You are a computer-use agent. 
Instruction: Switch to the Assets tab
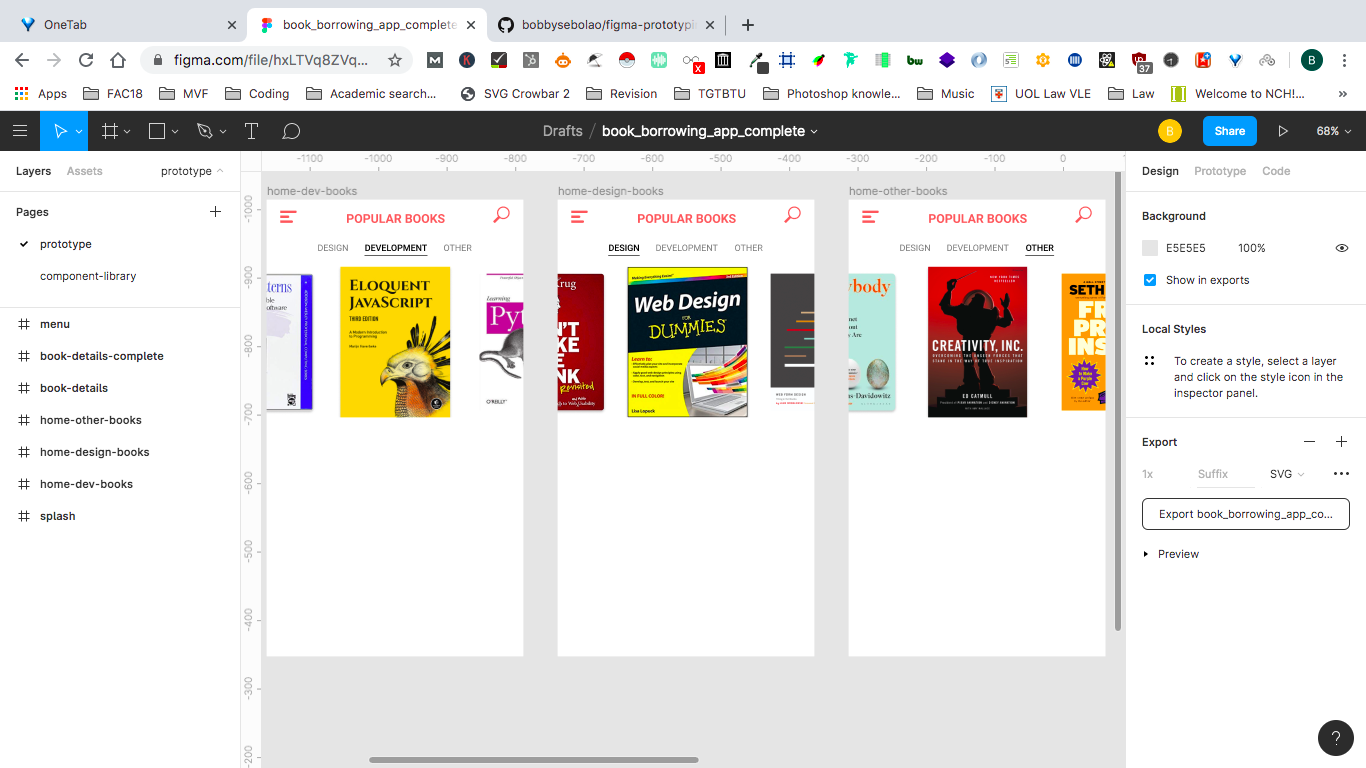(85, 171)
